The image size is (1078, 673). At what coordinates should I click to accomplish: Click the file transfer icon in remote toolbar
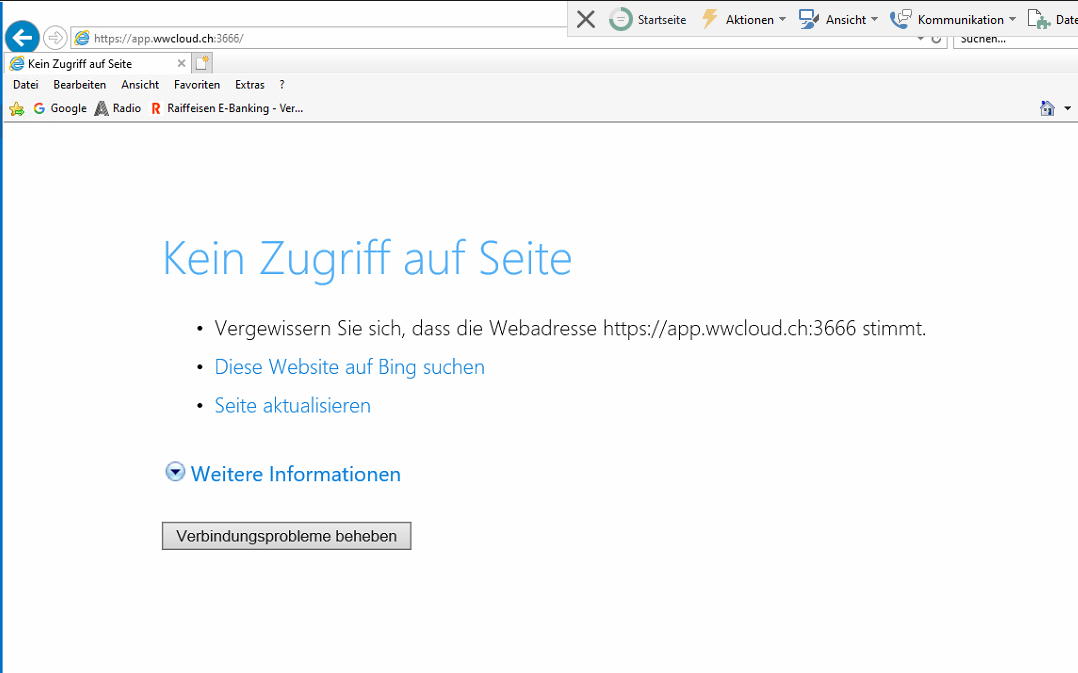pos(1038,19)
